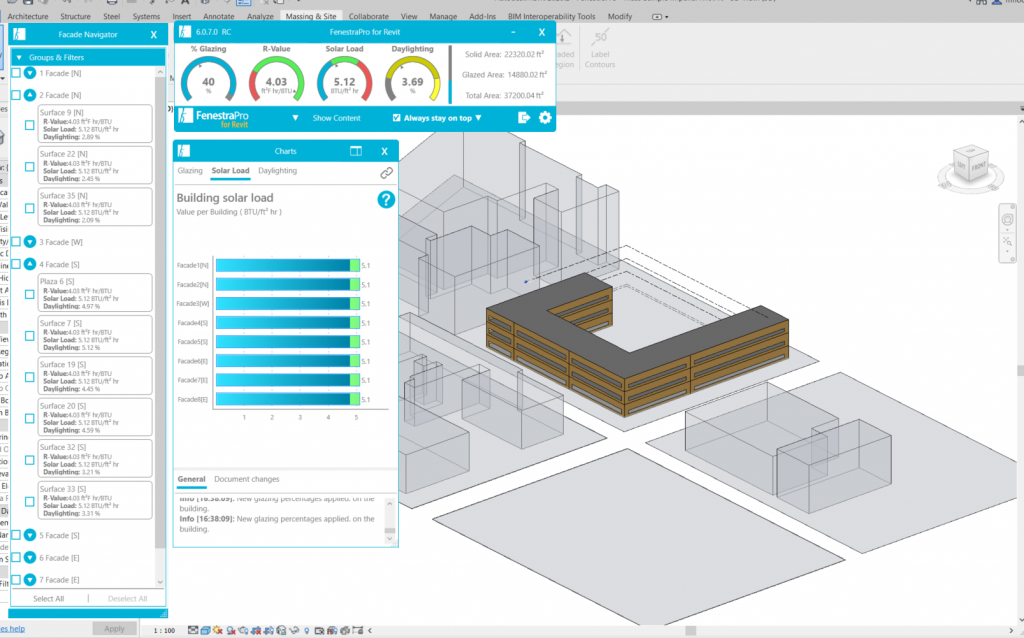Open the Visual Style box icon
This screenshot has width=1024, height=638.
point(205,630)
